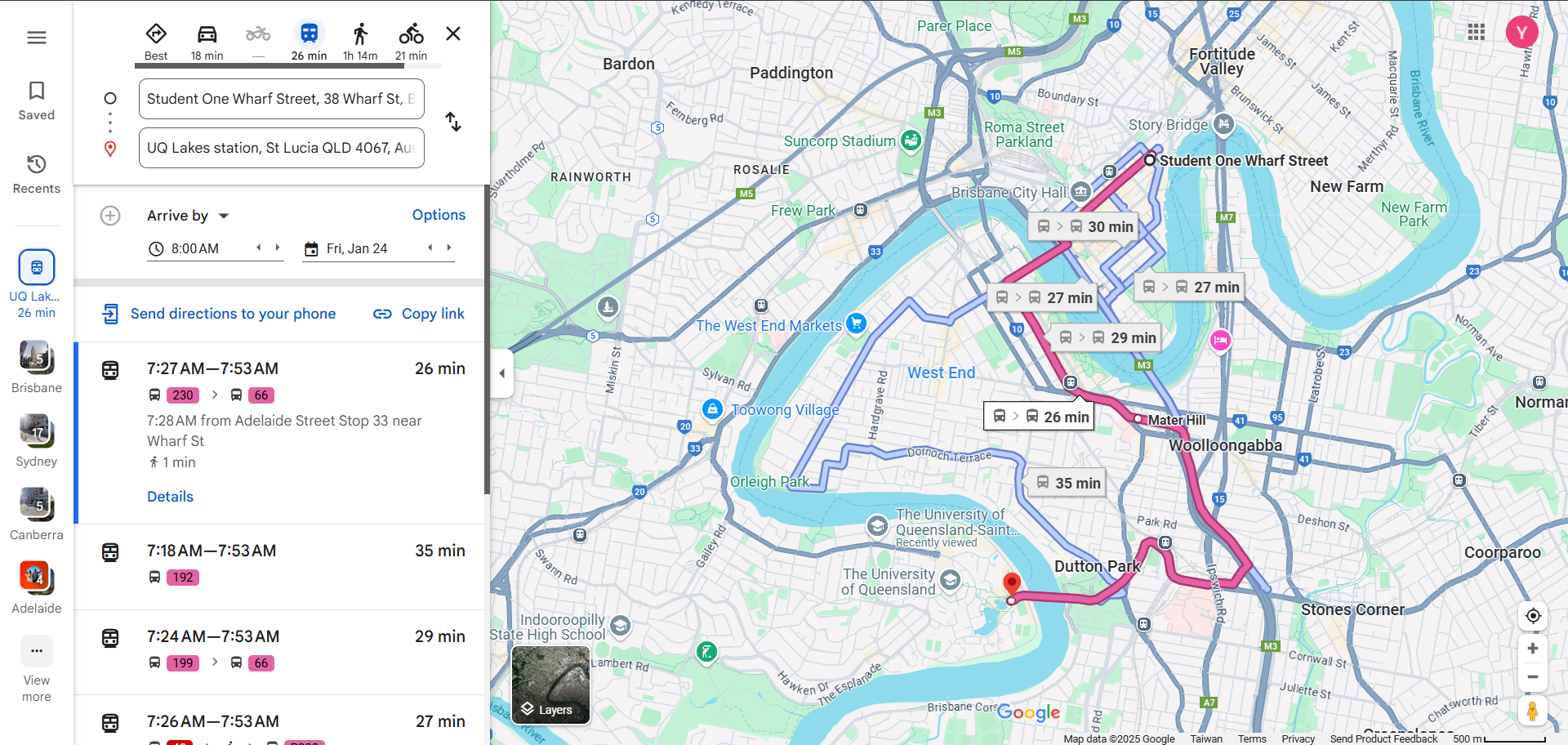
Task: Open the Fri, Jan 24 date picker
Action: click(357, 248)
